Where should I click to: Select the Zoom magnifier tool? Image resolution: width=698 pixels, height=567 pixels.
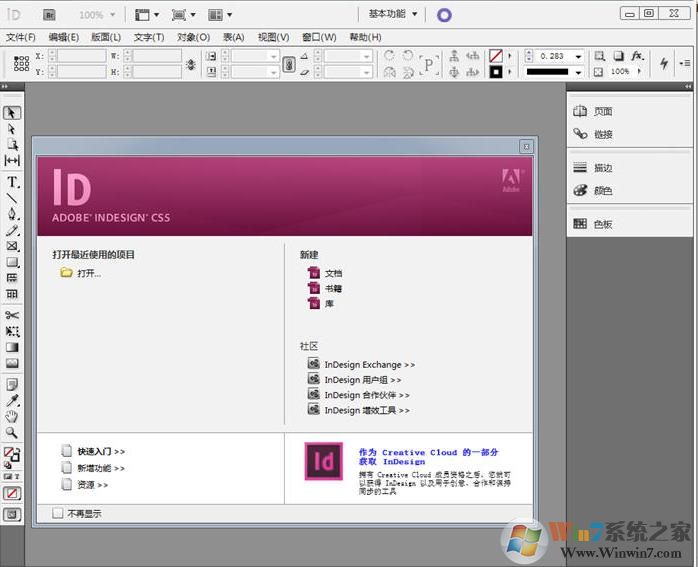(12, 433)
